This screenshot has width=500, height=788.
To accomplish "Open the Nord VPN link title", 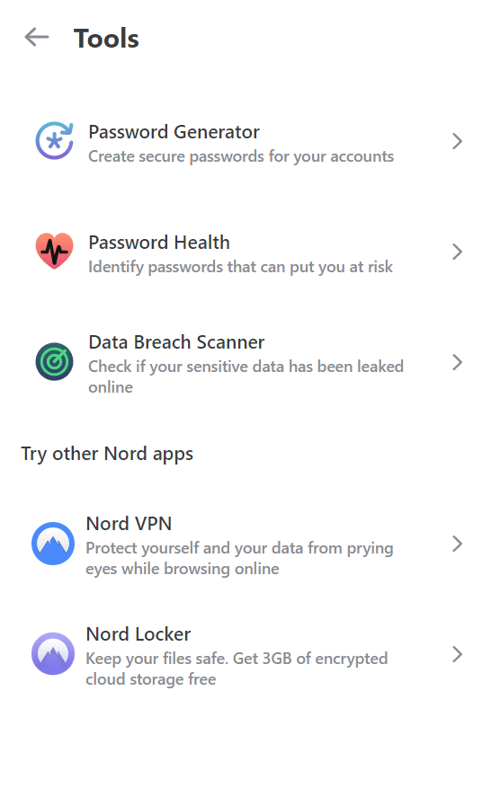I will (x=129, y=524).
